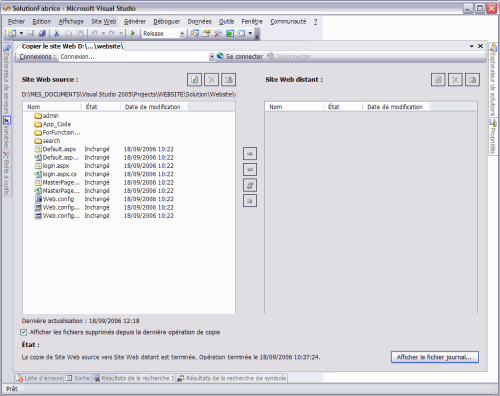500x396 pixels.
Task: Close the Copier le site Web document
Action: pyautogui.click(x=480, y=46)
